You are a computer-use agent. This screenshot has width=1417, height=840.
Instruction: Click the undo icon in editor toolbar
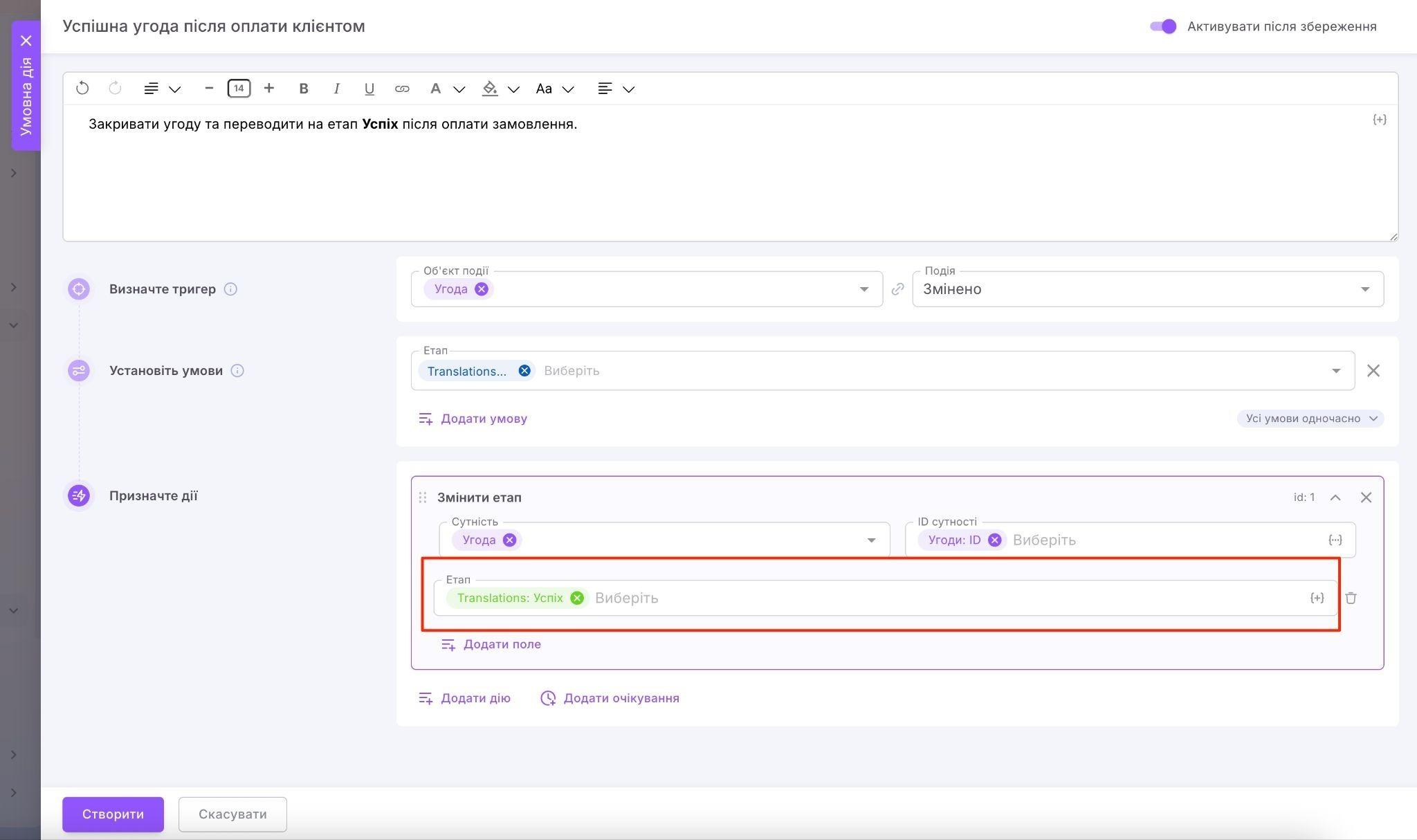(x=82, y=89)
